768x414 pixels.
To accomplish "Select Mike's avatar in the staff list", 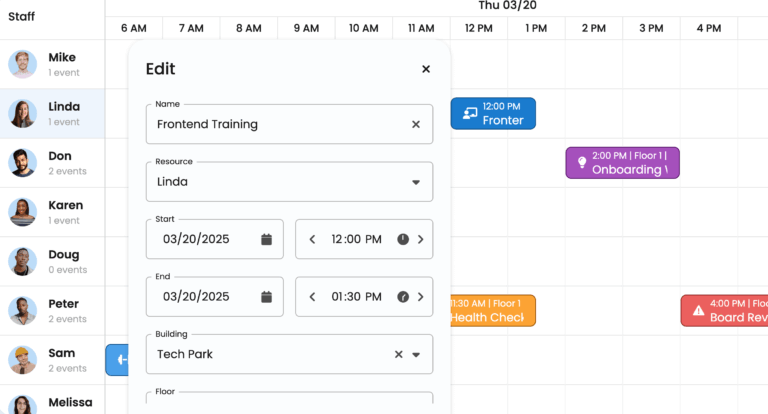I will pos(23,64).
